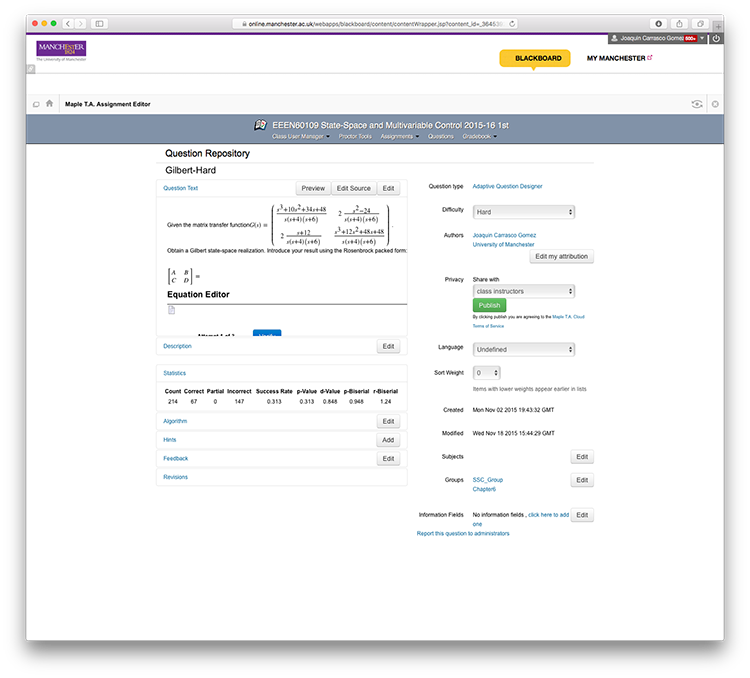Open the Share with dropdown
The image size is (750, 678).
[x=524, y=291]
